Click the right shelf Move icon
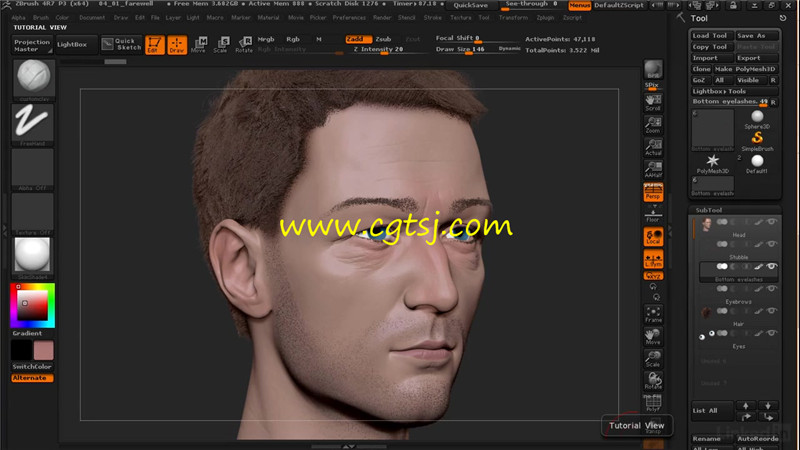Viewport: 800px width, 450px height. pos(653,337)
